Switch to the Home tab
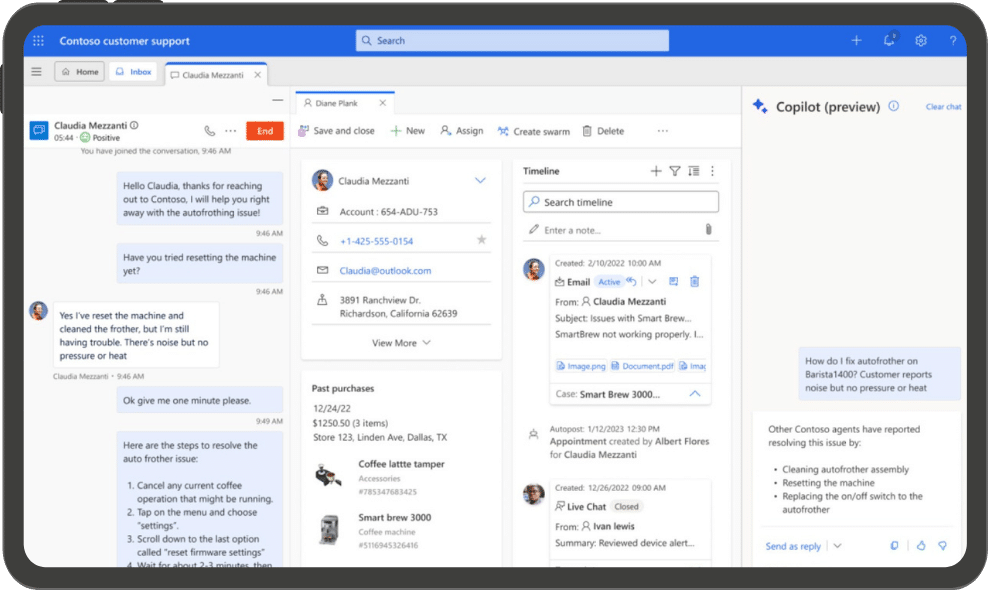The image size is (988, 591). pos(80,72)
